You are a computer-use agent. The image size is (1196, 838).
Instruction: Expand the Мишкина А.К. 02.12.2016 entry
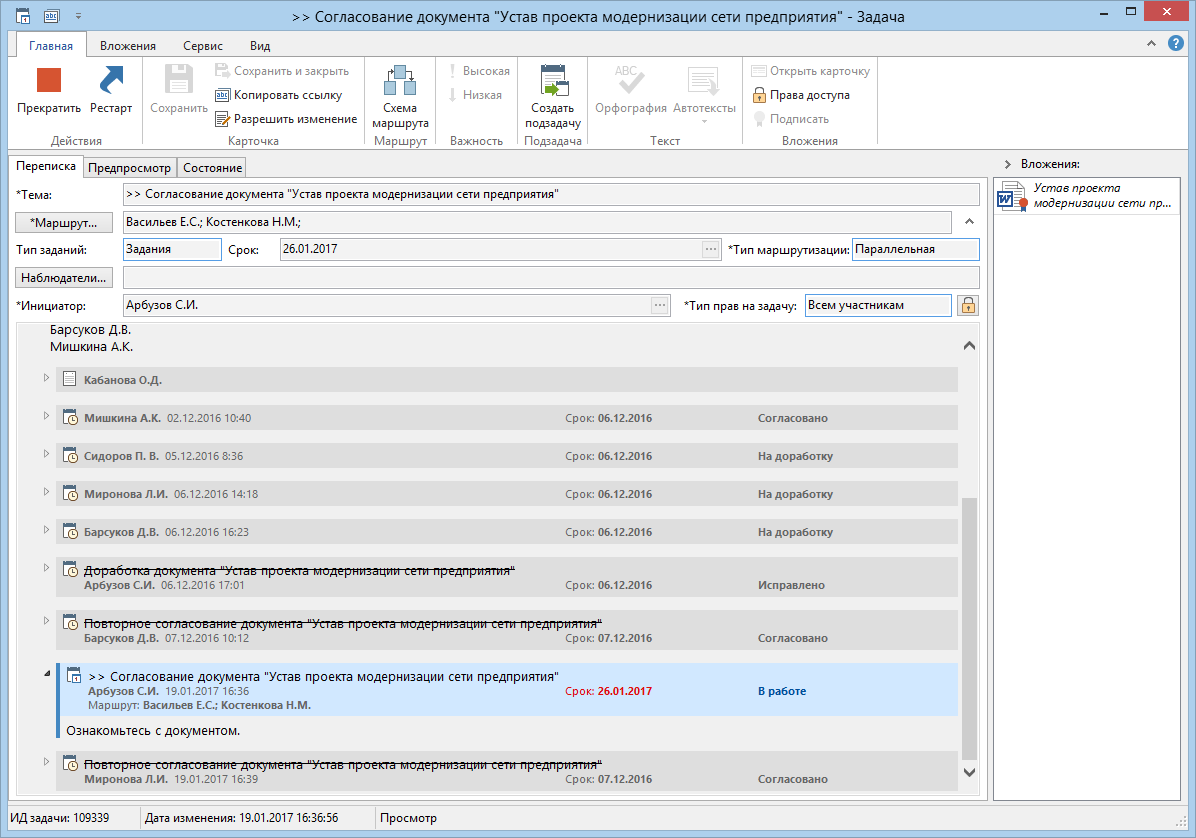46,416
